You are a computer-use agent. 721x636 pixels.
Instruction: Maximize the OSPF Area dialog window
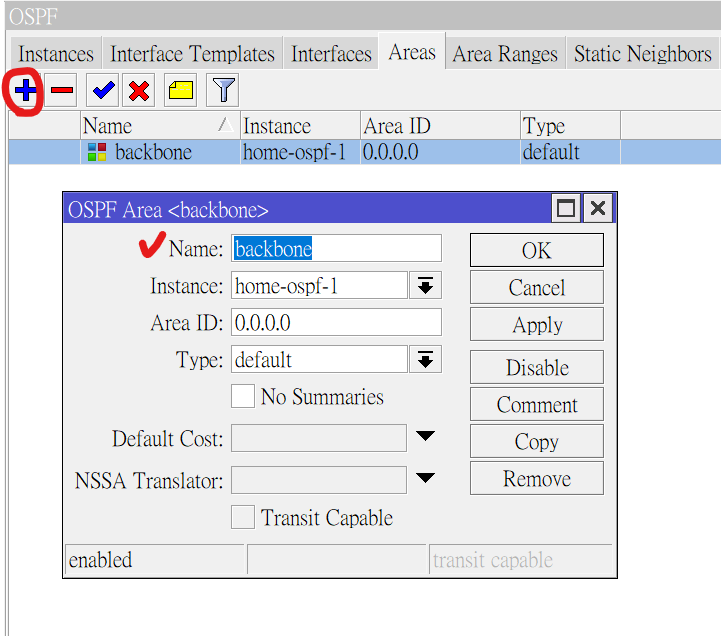click(566, 208)
